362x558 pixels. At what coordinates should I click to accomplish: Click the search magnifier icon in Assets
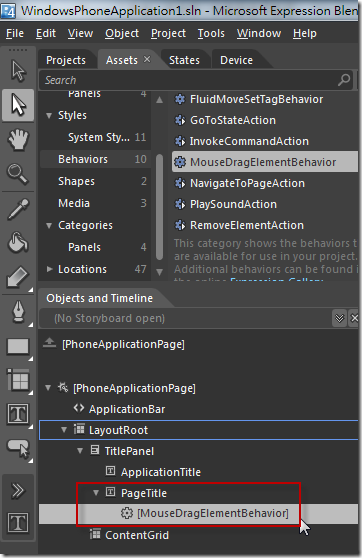click(344, 80)
